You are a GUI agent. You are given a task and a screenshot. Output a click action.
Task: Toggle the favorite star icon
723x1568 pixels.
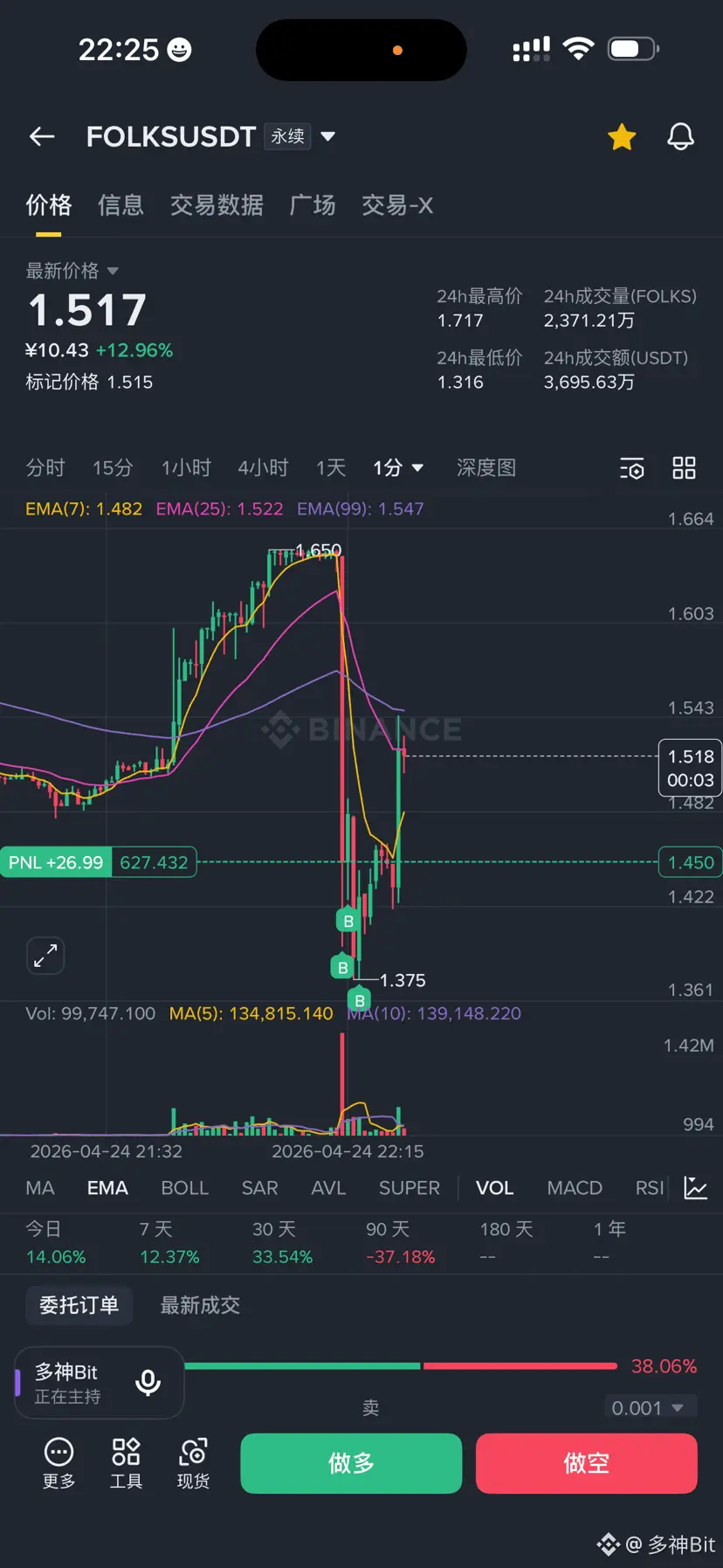[x=622, y=137]
